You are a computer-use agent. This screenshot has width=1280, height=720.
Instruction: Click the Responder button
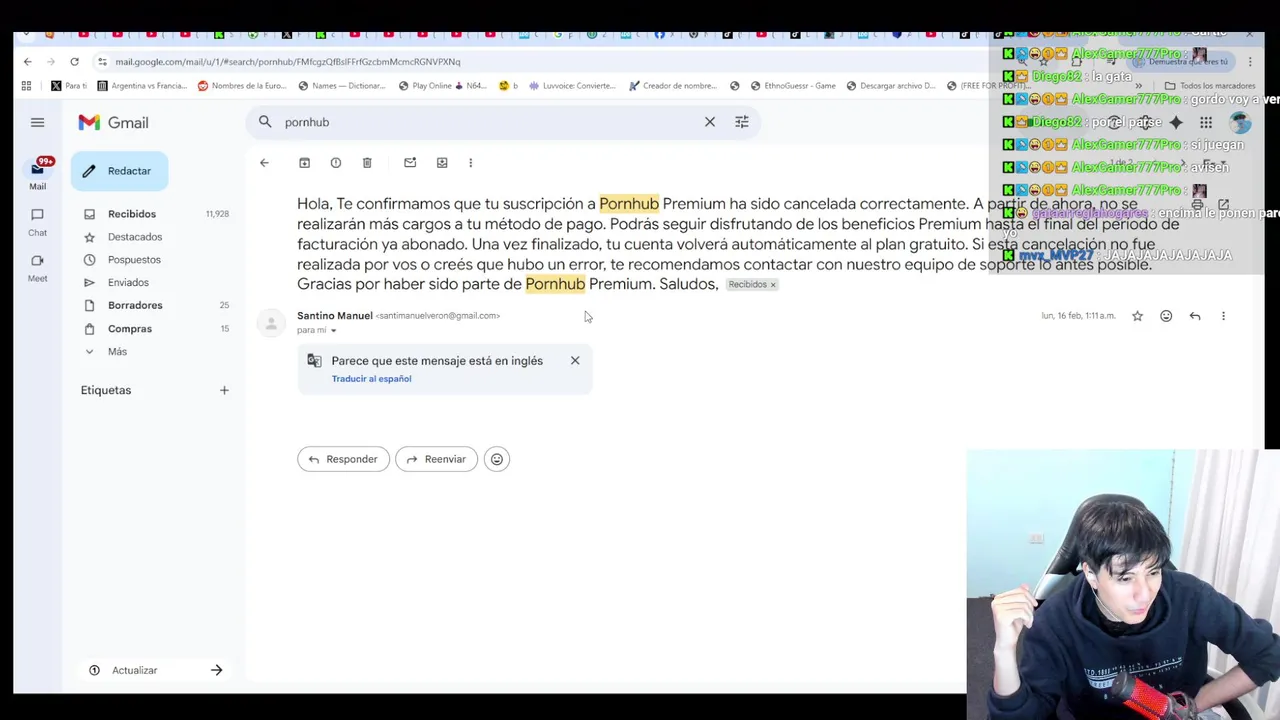pos(343,459)
